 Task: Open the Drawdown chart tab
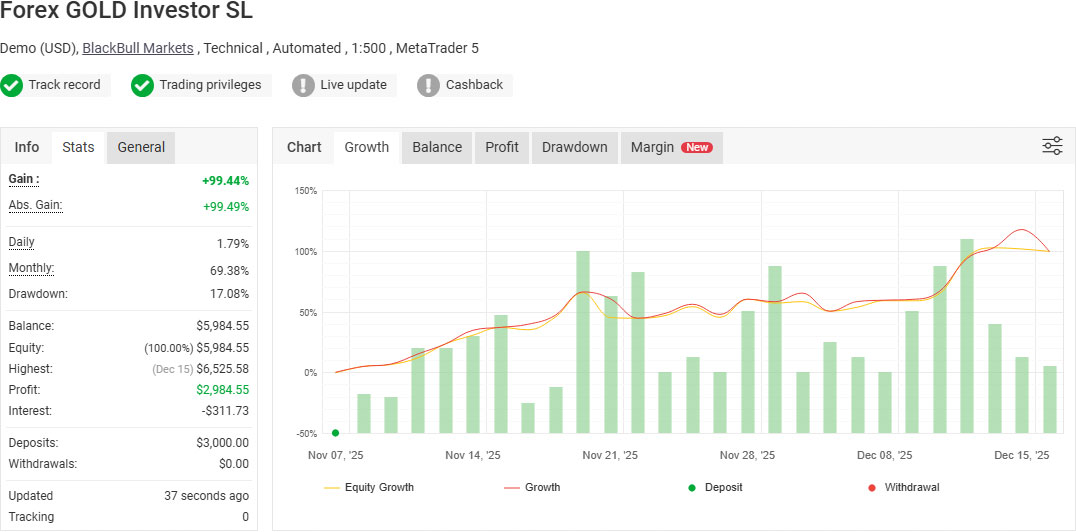click(x=574, y=147)
